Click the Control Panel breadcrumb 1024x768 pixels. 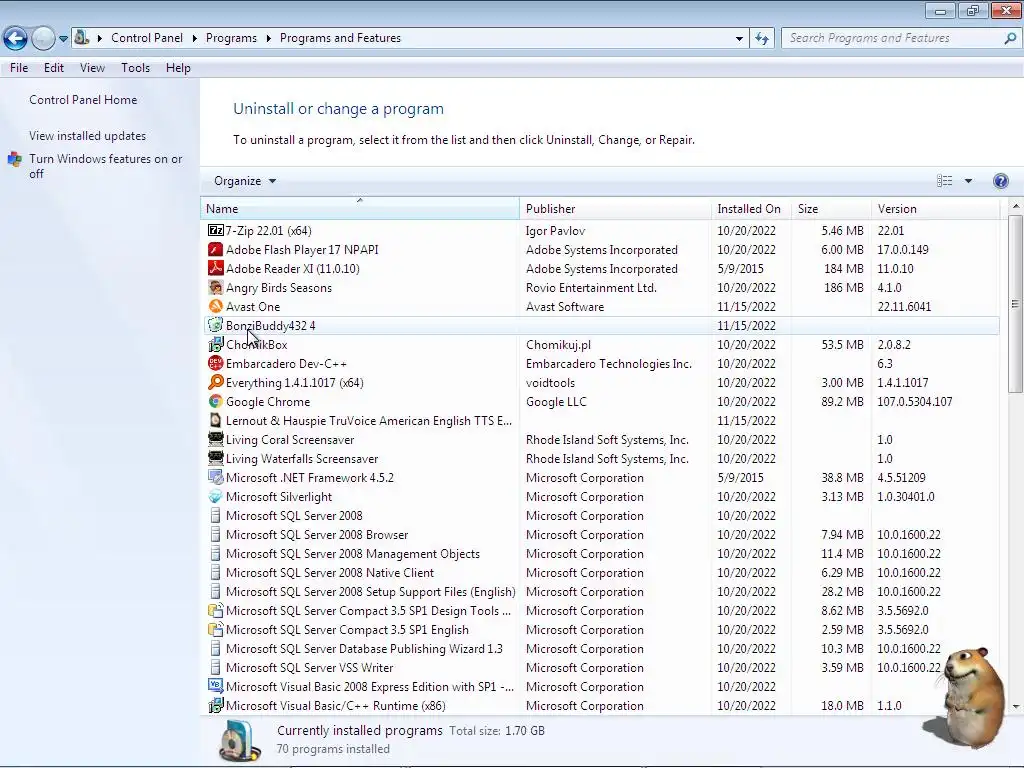coord(147,39)
